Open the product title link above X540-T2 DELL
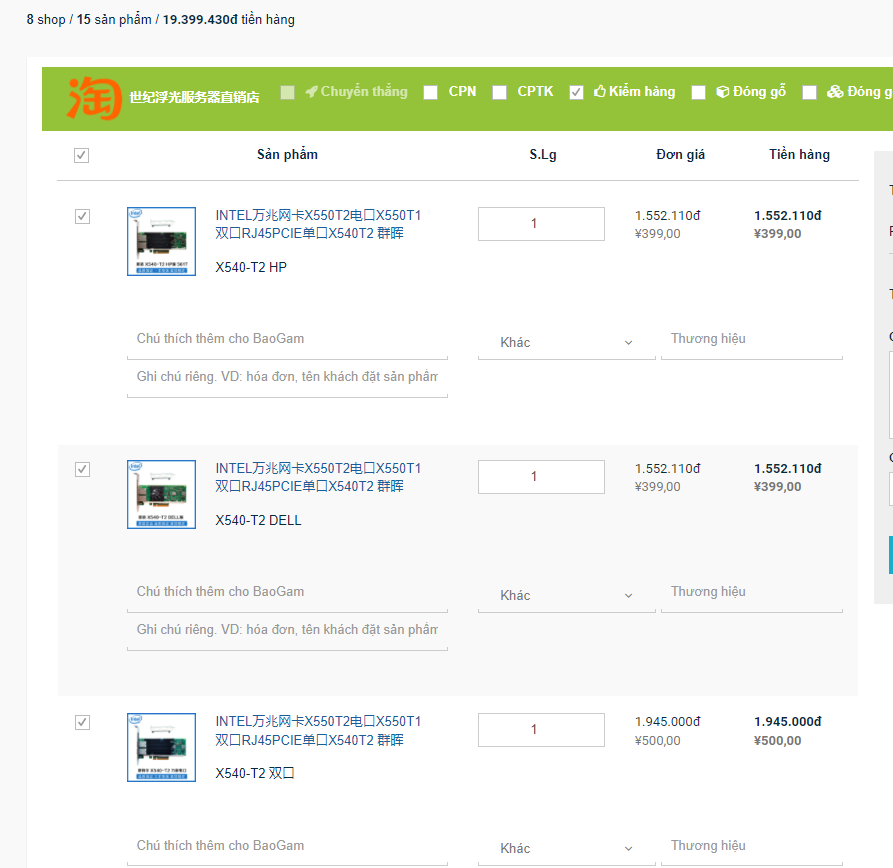Screen dimensions: 893x868 click(318, 477)
